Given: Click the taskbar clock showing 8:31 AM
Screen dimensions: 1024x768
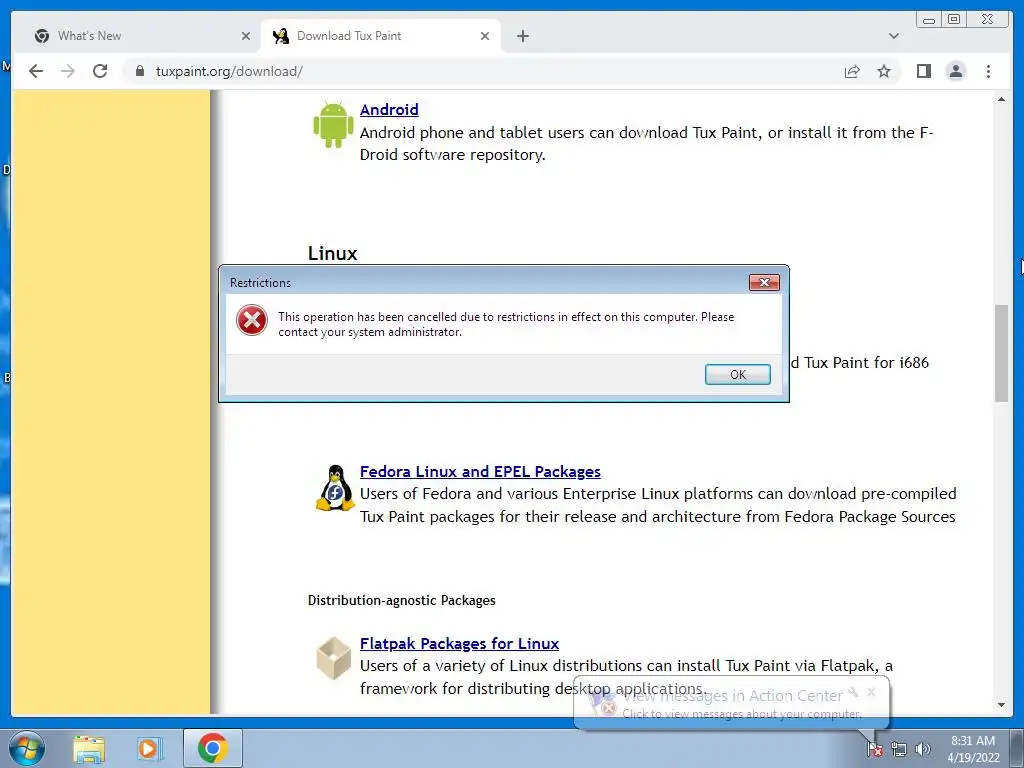Looking at the screenshot, I should [x=973, y=749].
